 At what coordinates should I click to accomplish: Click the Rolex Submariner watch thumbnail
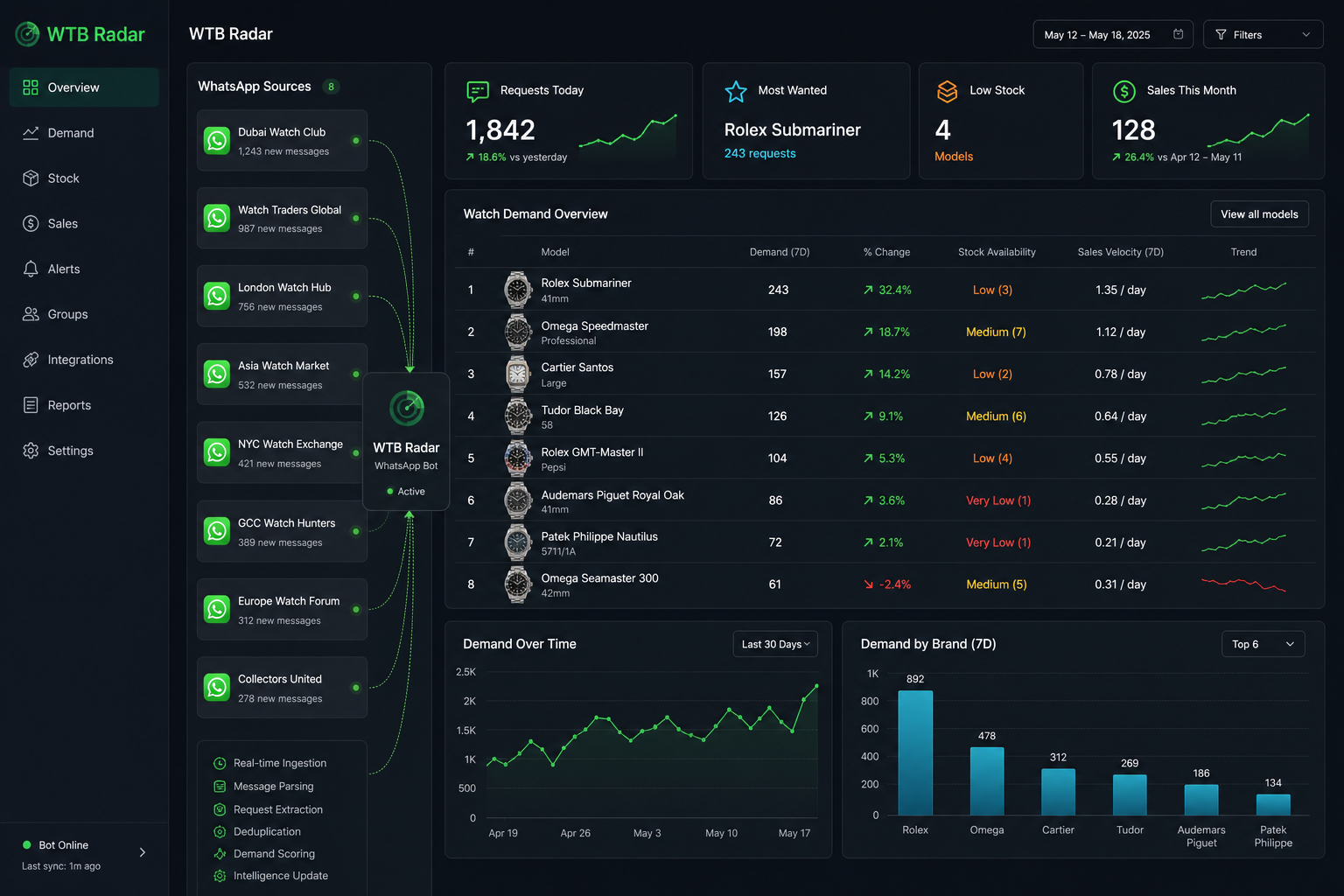point(518,290)
